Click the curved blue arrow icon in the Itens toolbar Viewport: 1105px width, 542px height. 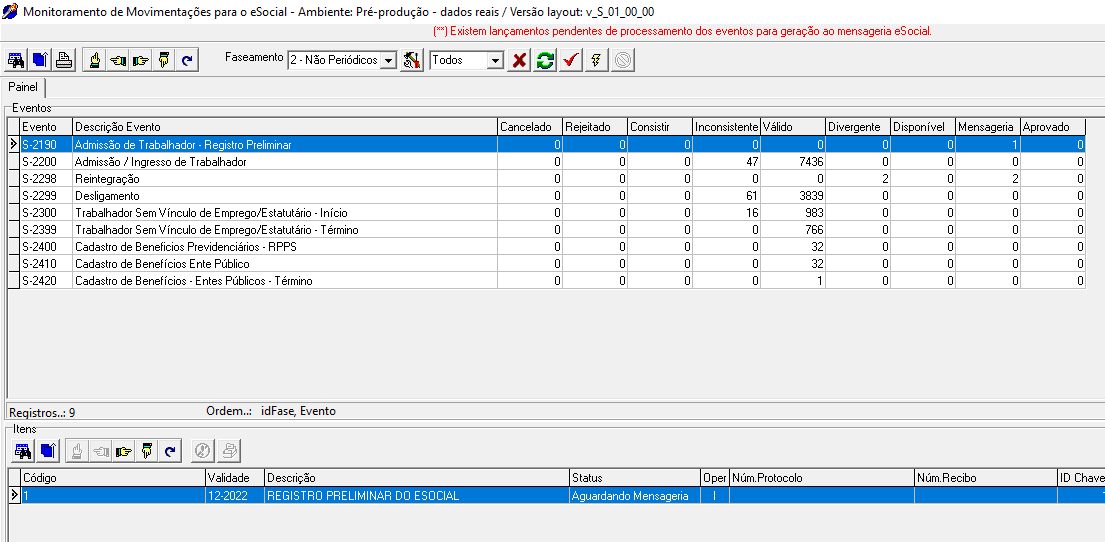[x=170, y=450]
